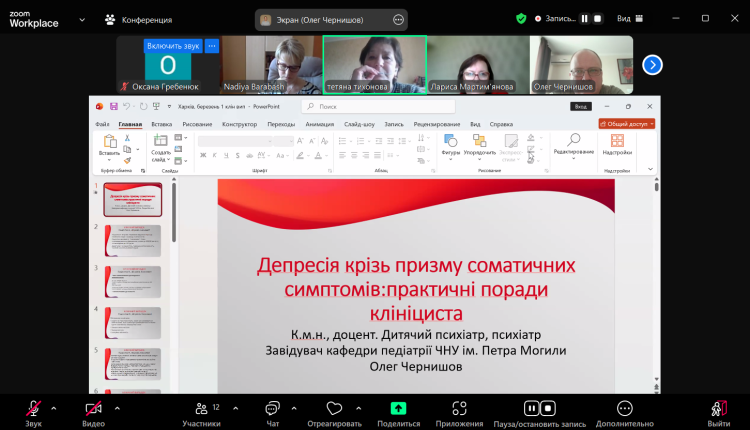Turn on camera with the Видео button
The height and width of the screenshot is (430, 750).
[x=93, y=409]
